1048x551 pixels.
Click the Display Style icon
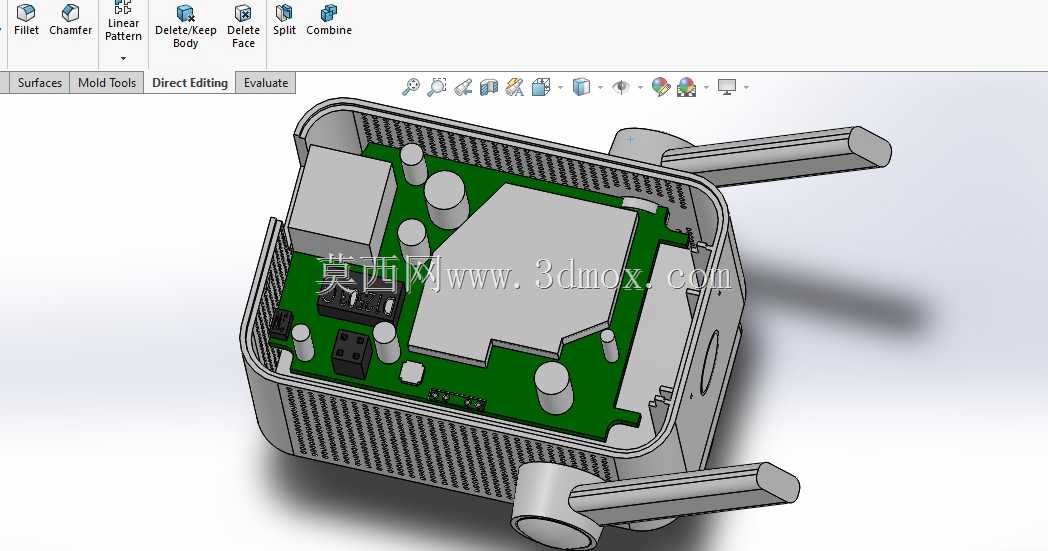coord(581,87)
